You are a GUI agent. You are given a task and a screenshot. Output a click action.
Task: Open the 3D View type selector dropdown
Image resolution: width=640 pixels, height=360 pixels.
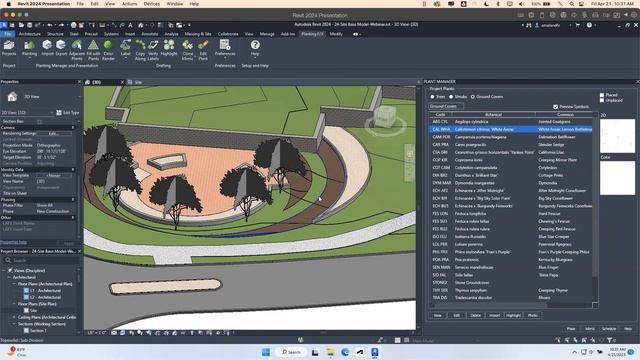[x=27, y=113]
